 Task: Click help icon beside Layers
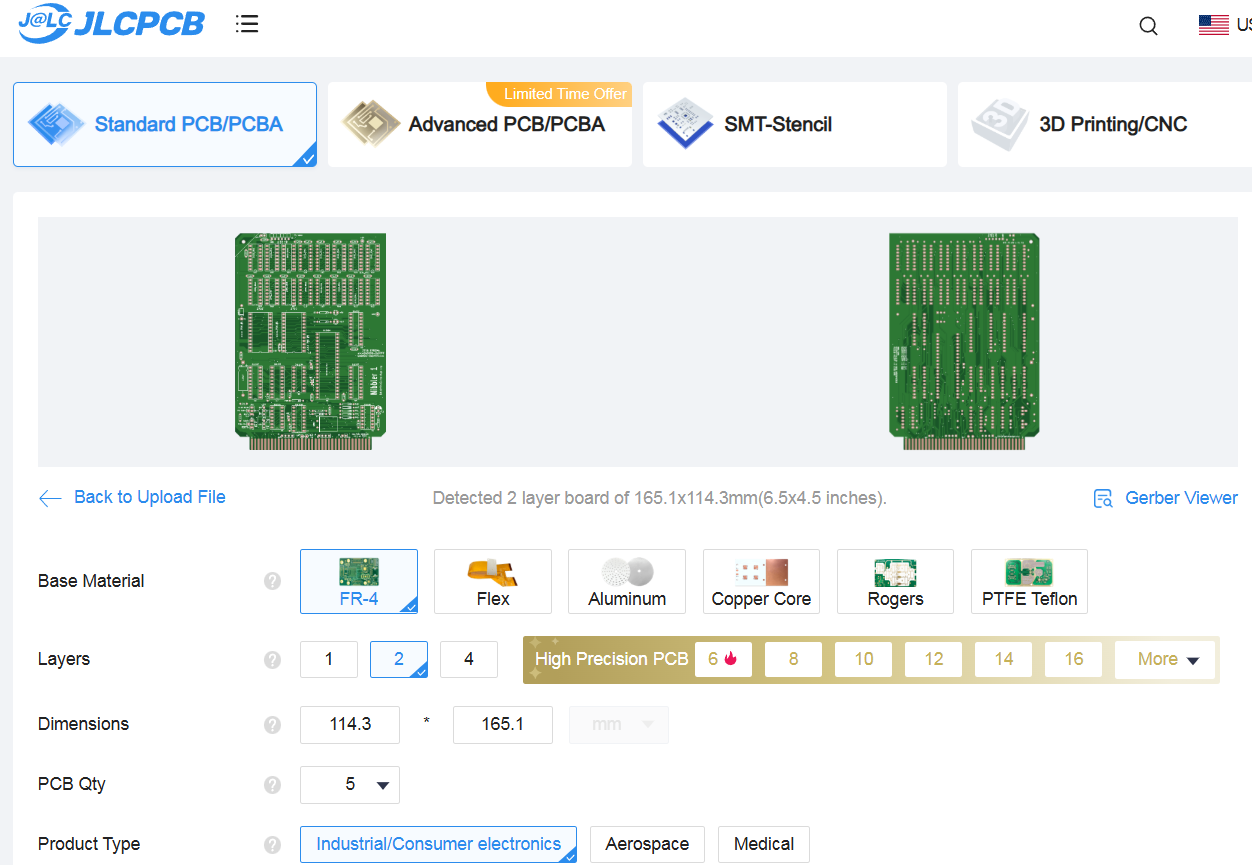pyautogui.click(x=272, y=660)
